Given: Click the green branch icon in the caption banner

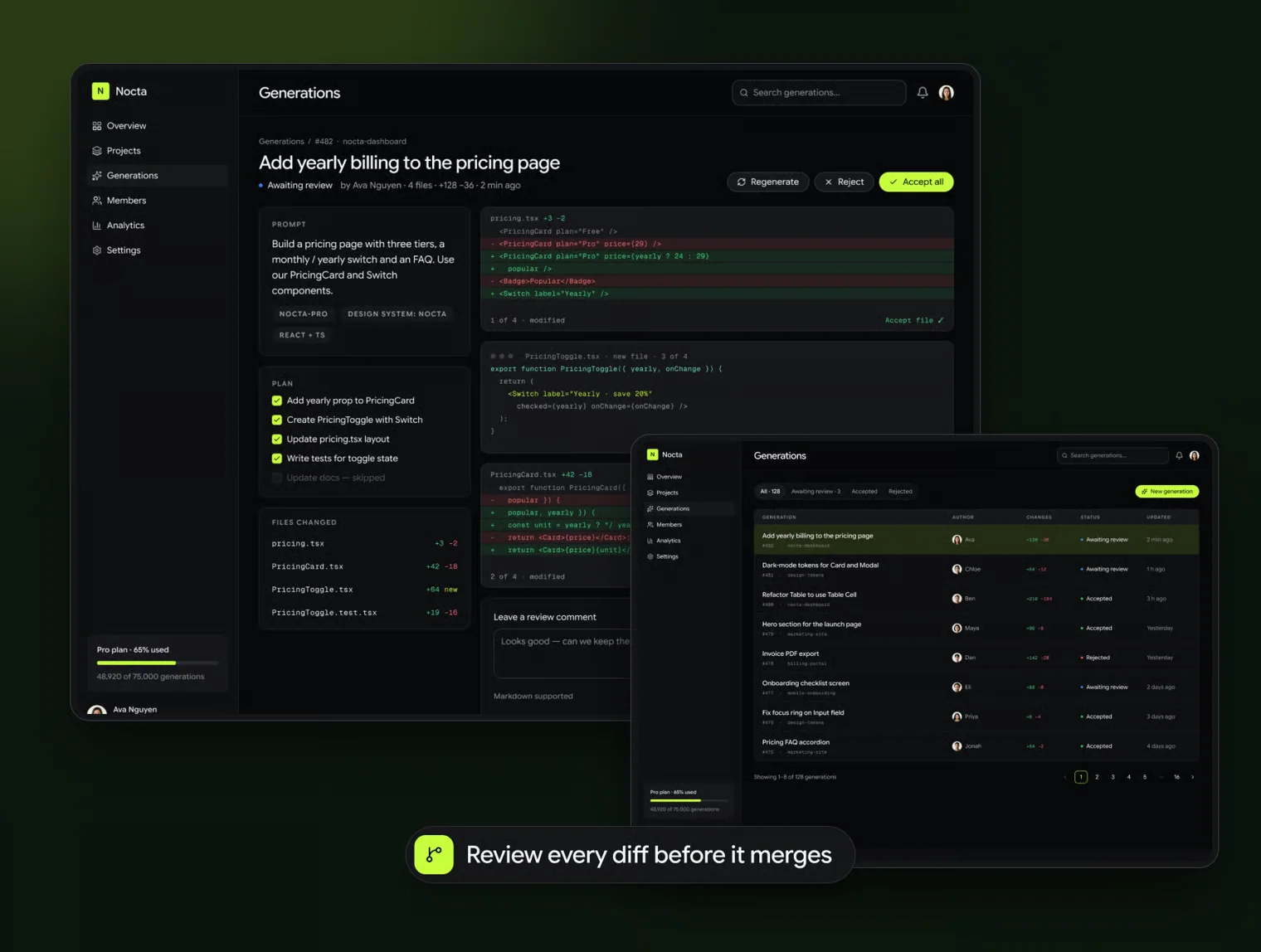Looking at the screenshot, I should point(434,854).
